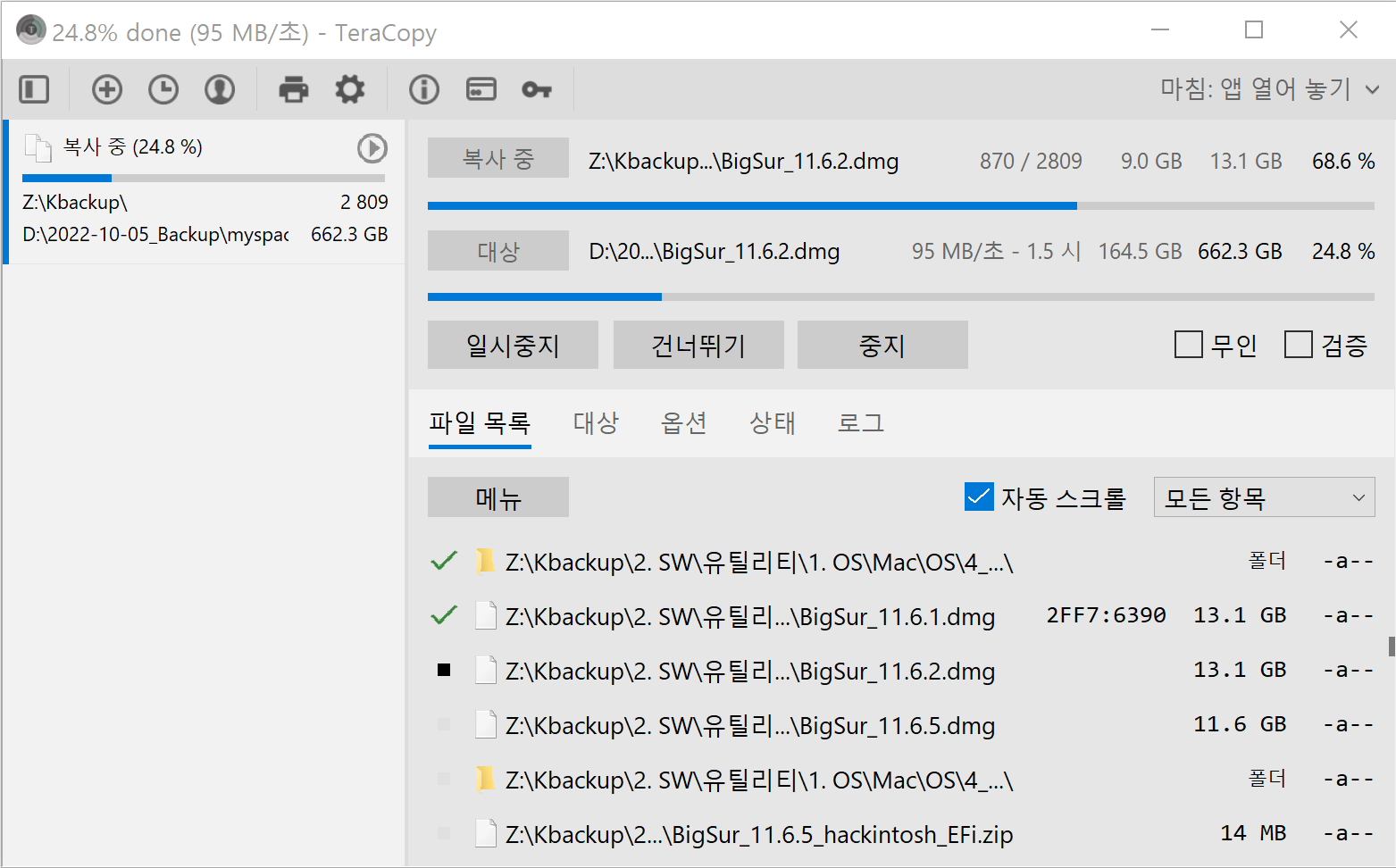Image resolution: width=1396 pixels, height=868 pixels.
Task: Switch to the 옵션 tab
Action: point(684,422)
